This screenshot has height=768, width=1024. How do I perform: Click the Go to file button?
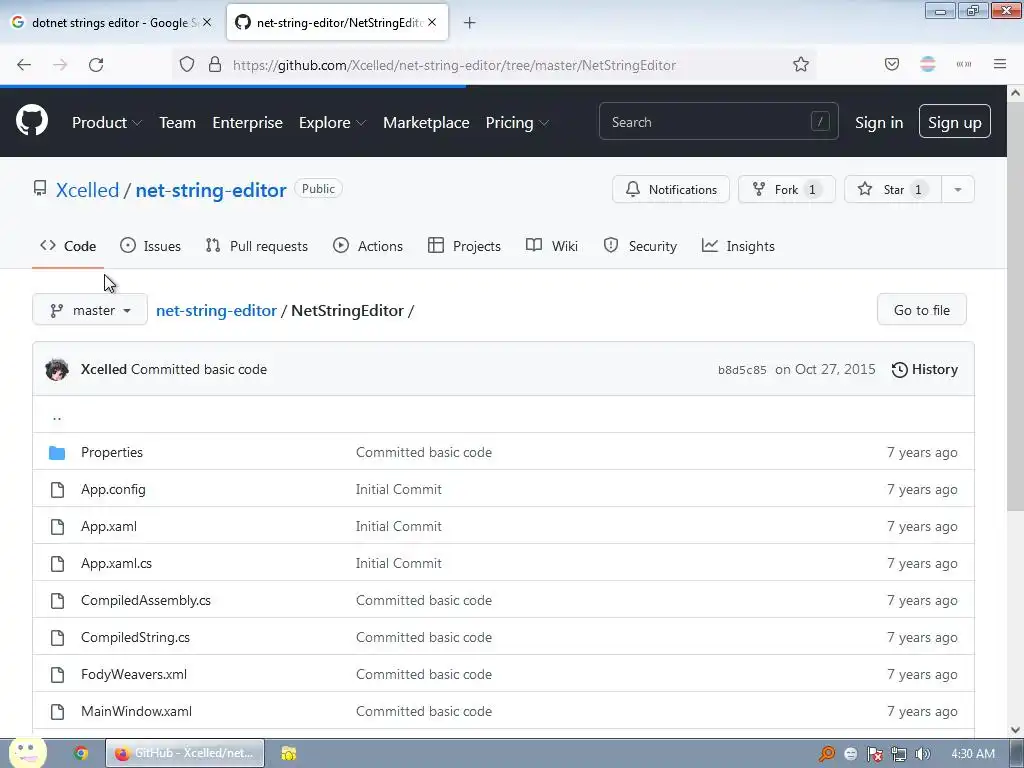pos(921,310)
